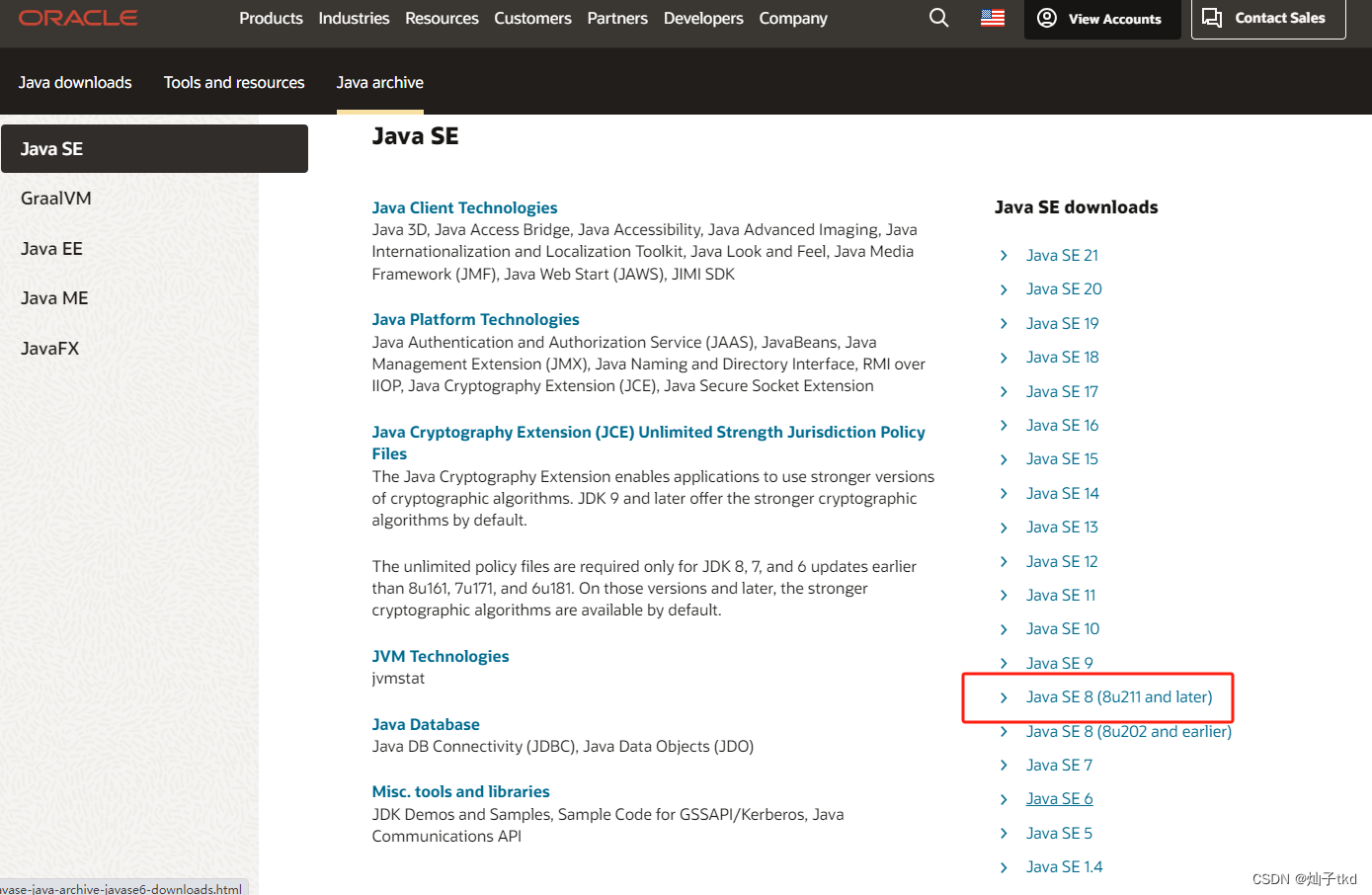Open the Java SE 5 download link
1372x895 pixels.
tap(1059, 834)
